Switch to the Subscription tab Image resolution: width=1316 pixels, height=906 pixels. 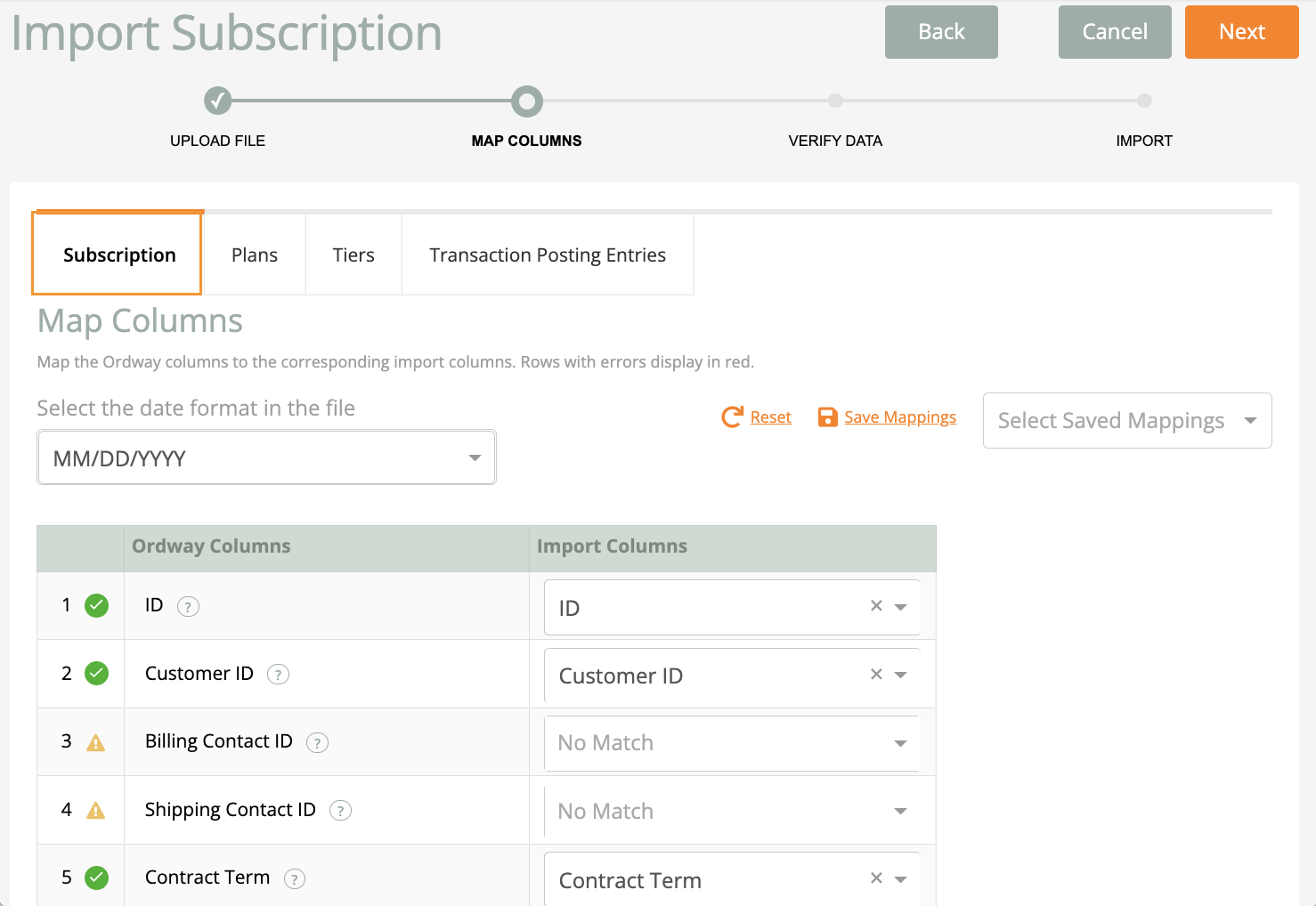118,254
